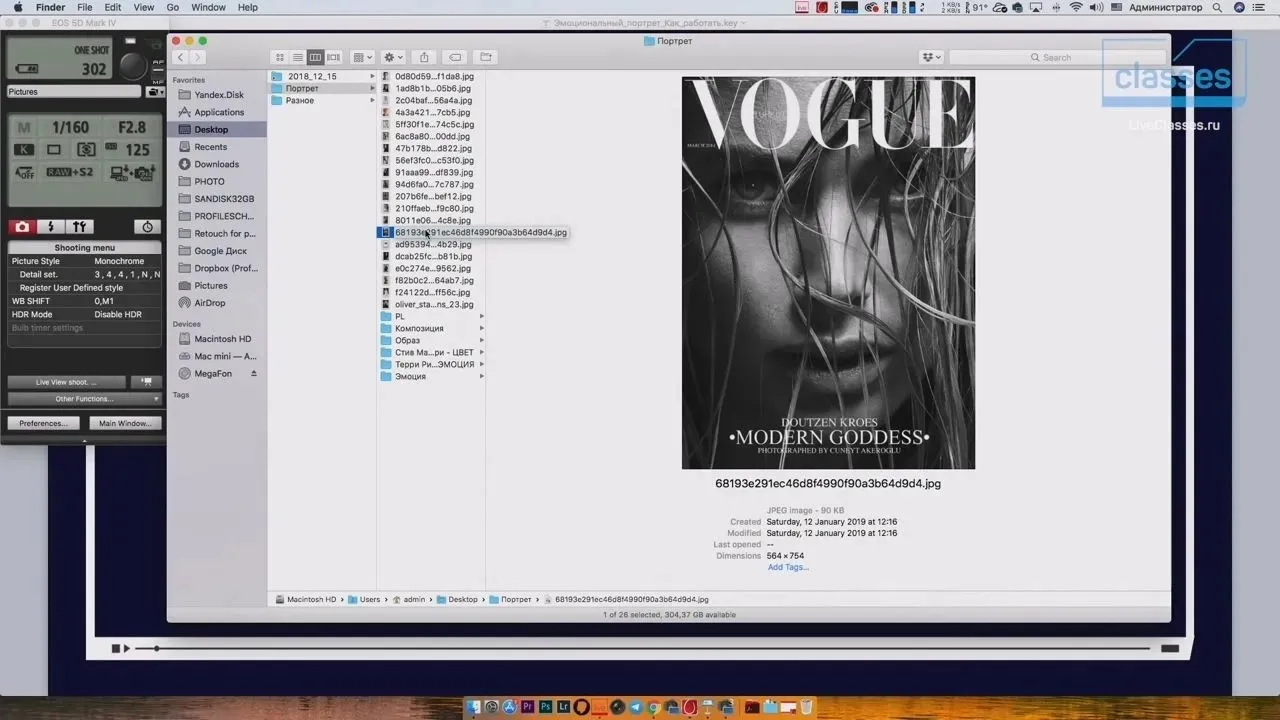
Task: Eject the MegaFon device
Action: coord(253,373)
